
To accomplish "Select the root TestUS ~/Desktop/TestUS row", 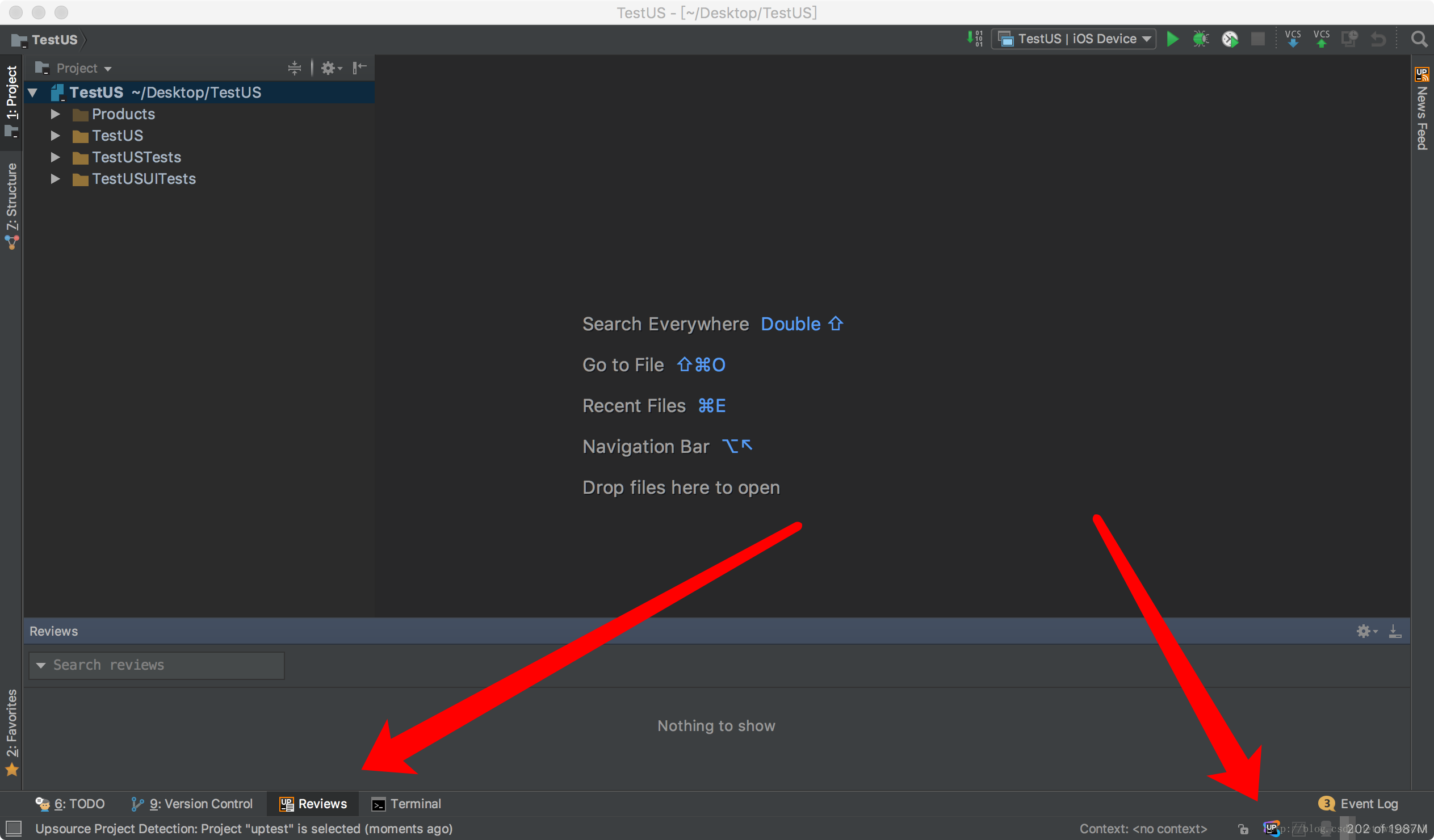I will point(199,92).
